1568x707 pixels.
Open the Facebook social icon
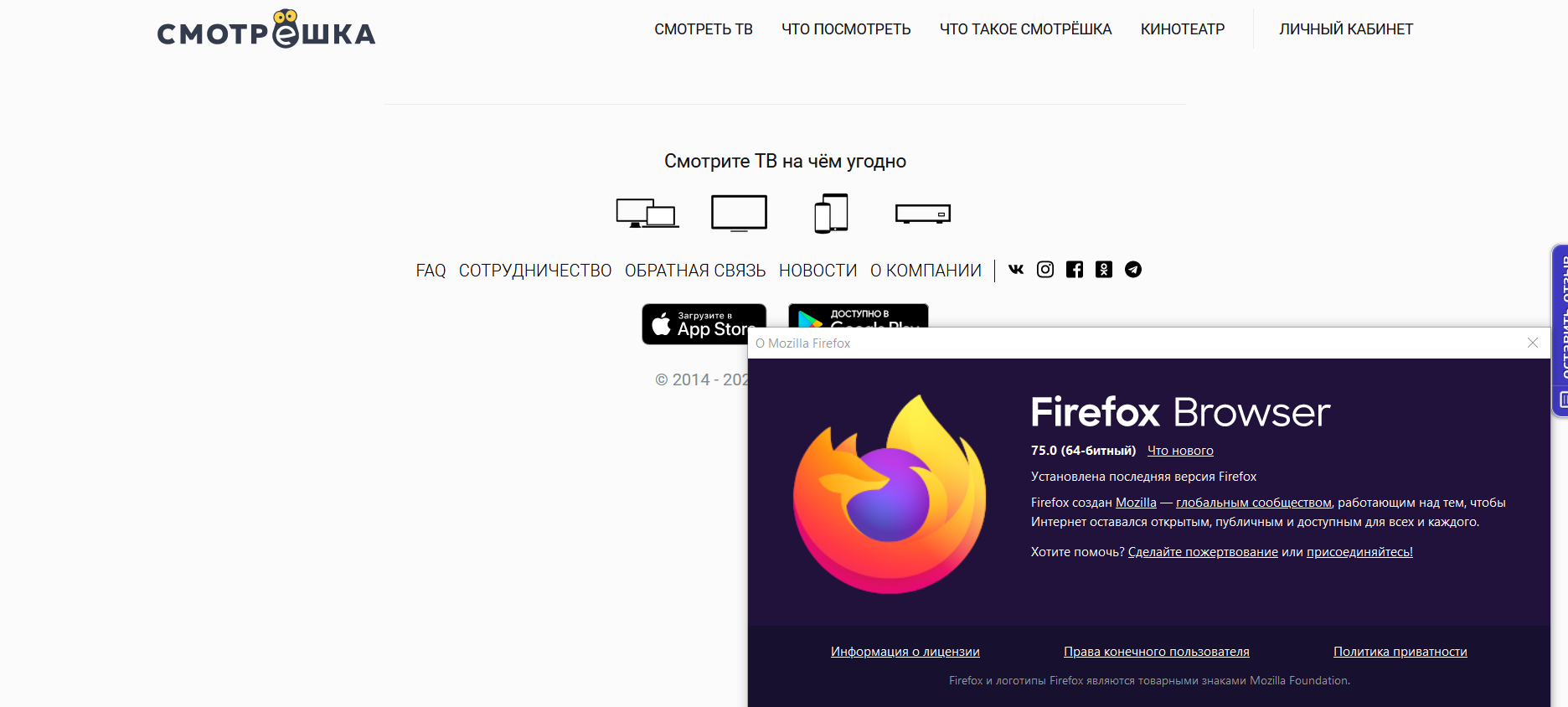(x=1075, y=269)
